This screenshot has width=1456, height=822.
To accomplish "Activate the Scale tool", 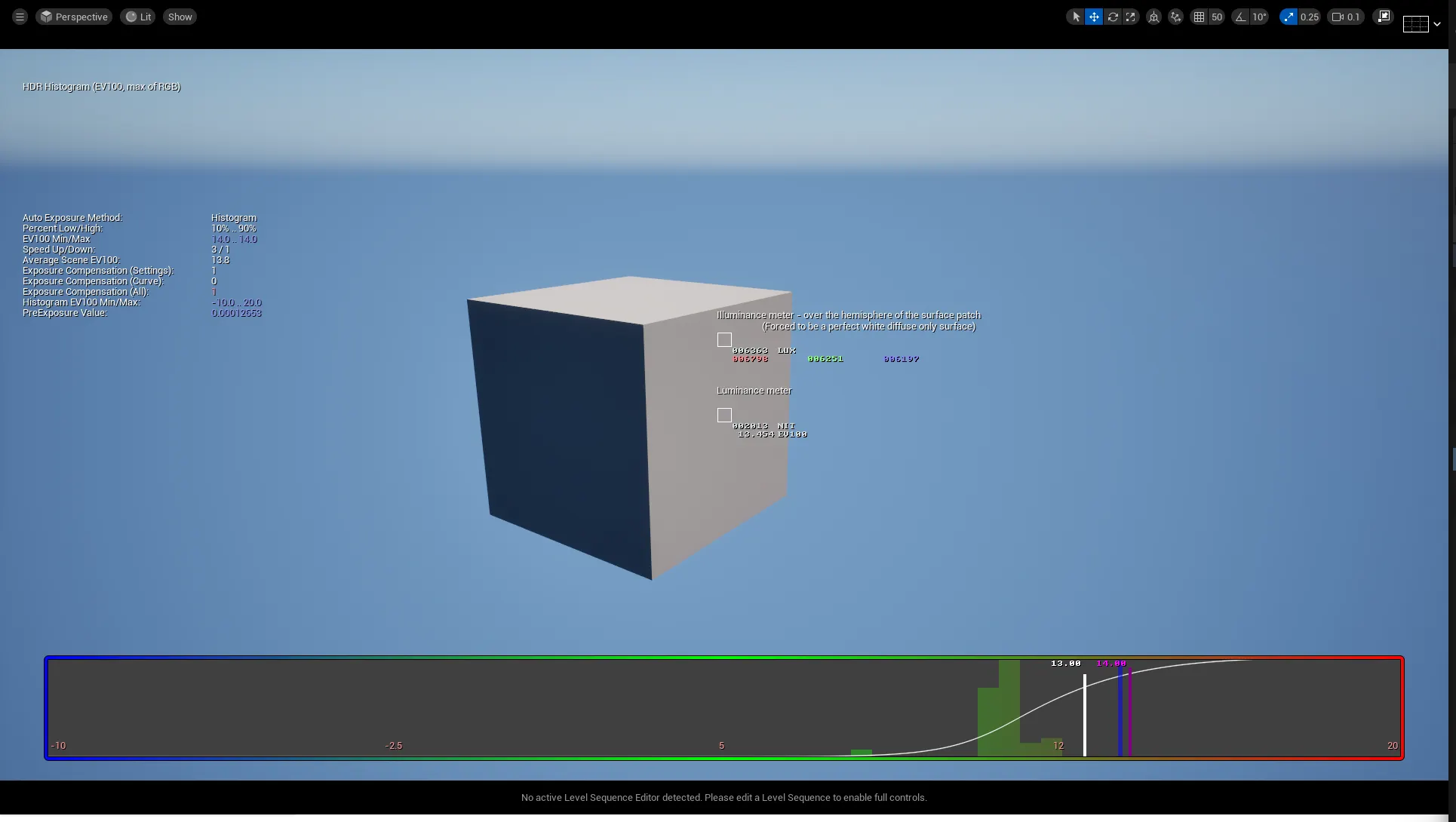I will (1130, 17).
